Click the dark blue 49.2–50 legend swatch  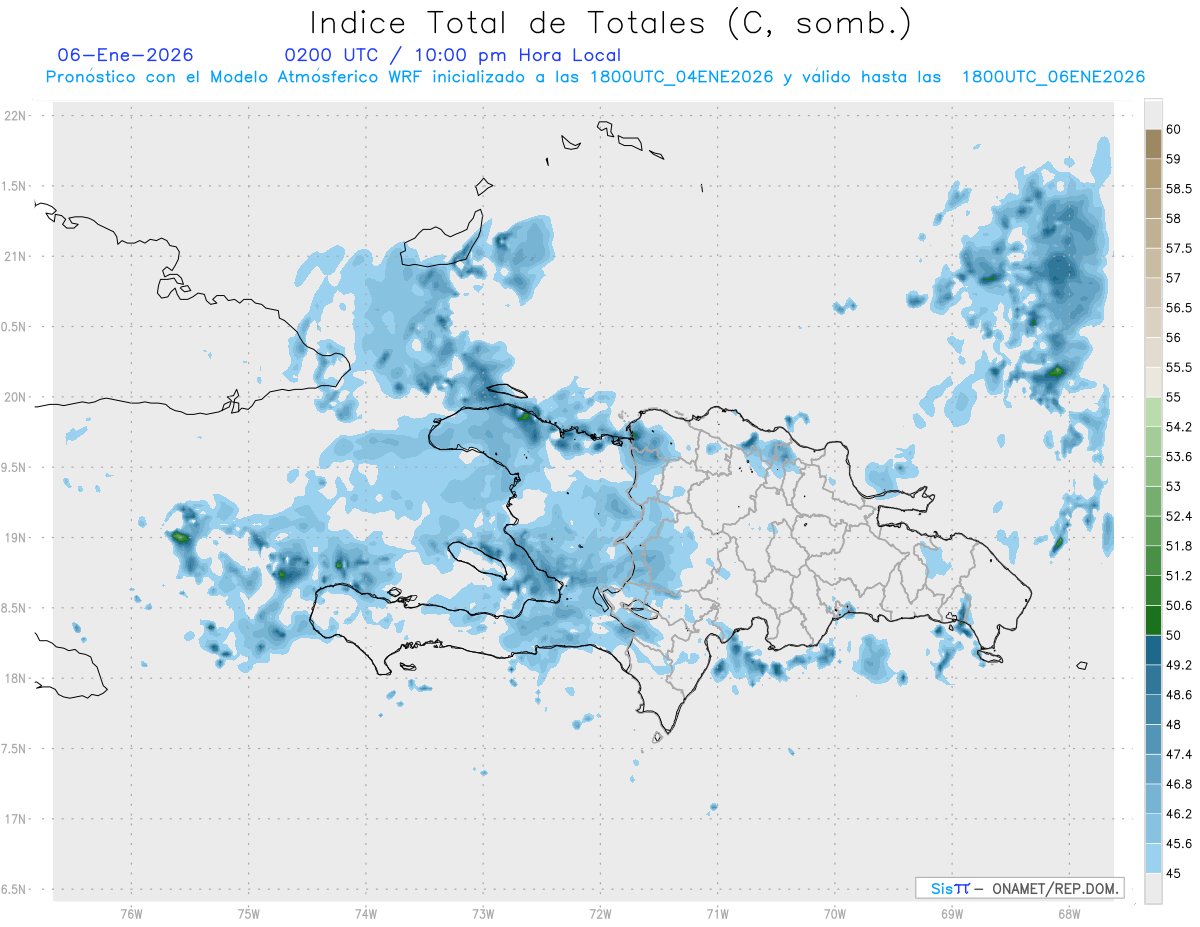[1153, 650]
